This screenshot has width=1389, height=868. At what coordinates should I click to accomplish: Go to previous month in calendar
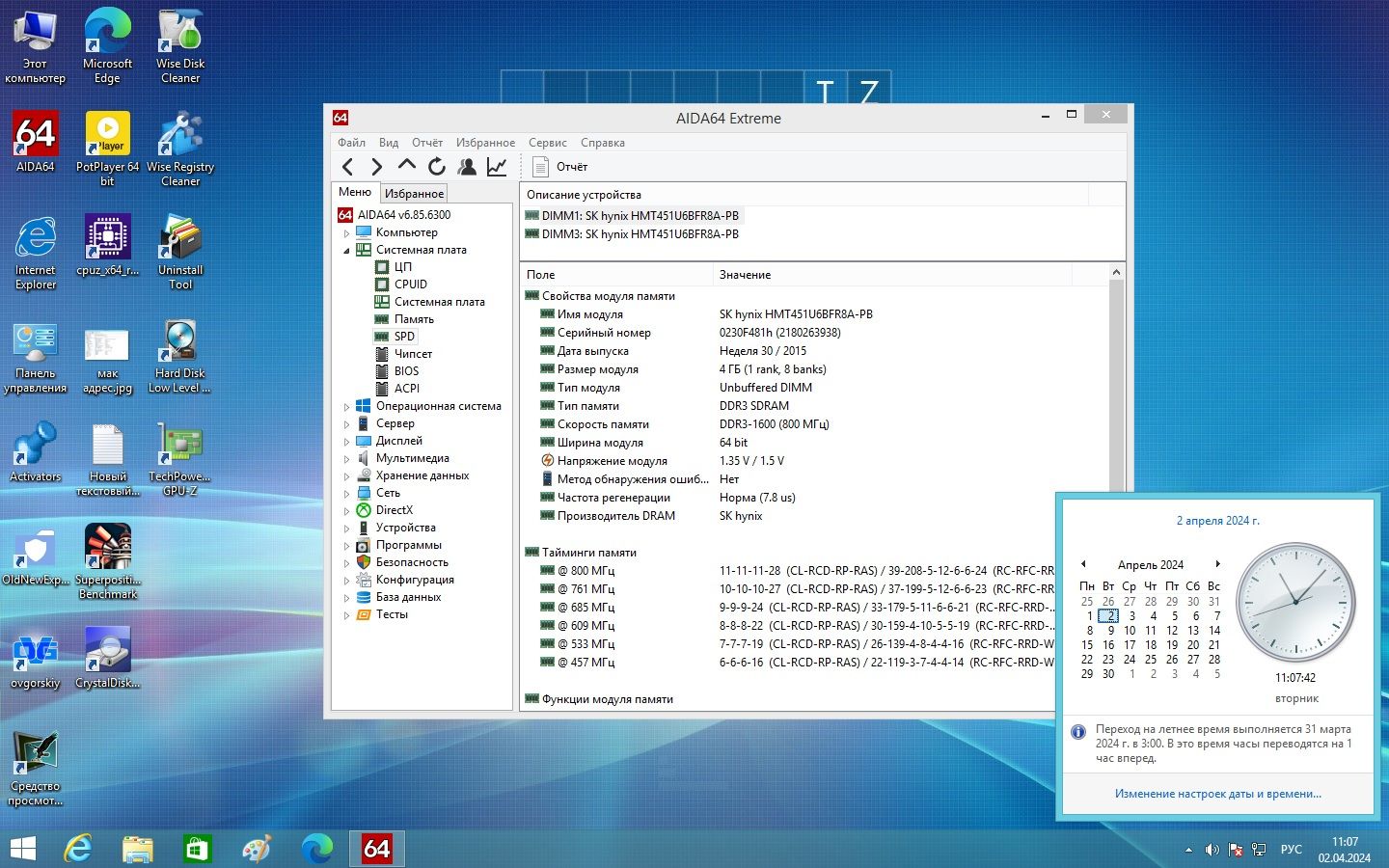pos(1083,564)
